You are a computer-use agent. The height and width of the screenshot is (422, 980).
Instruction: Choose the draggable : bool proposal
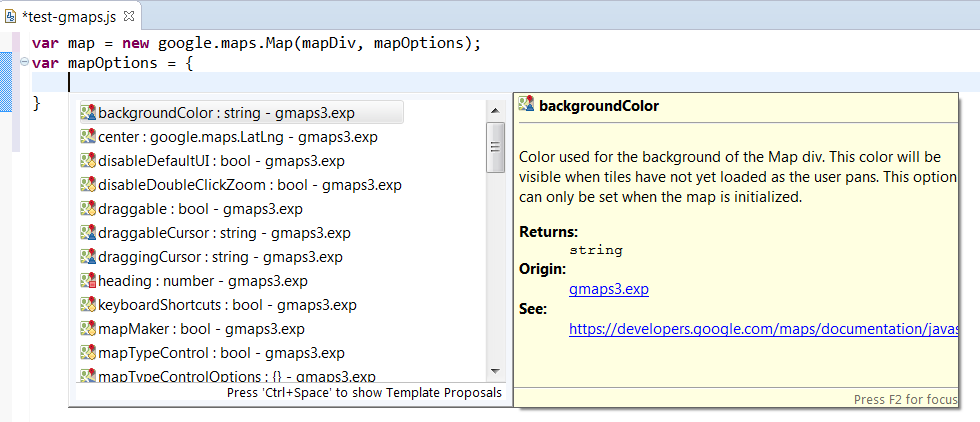191,209
